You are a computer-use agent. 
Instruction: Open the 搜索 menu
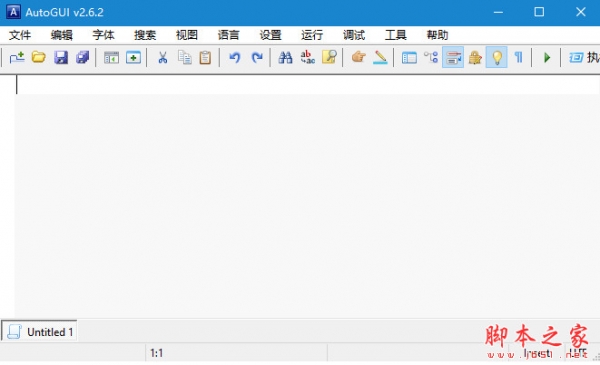coord(145,35)
